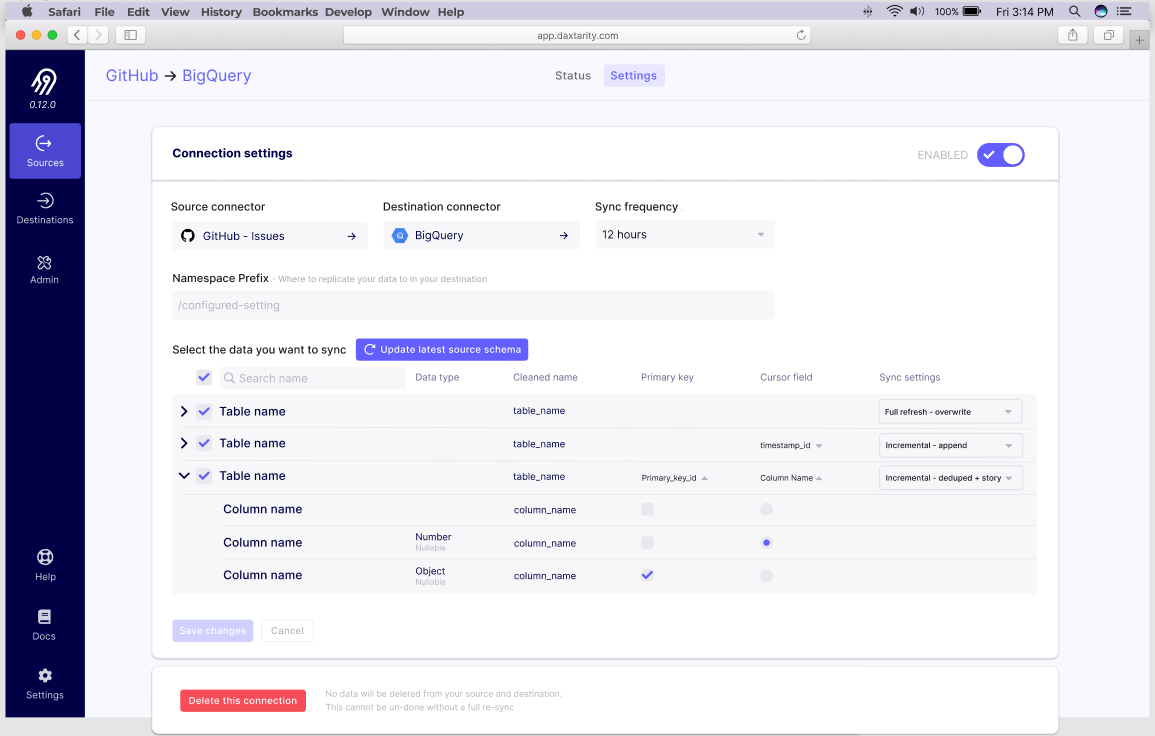The width and height of the screenshot is (1155, 736).
Task: Open the Sync frequency dropdown showing 12 hours
Action: [x=684, y=235]
